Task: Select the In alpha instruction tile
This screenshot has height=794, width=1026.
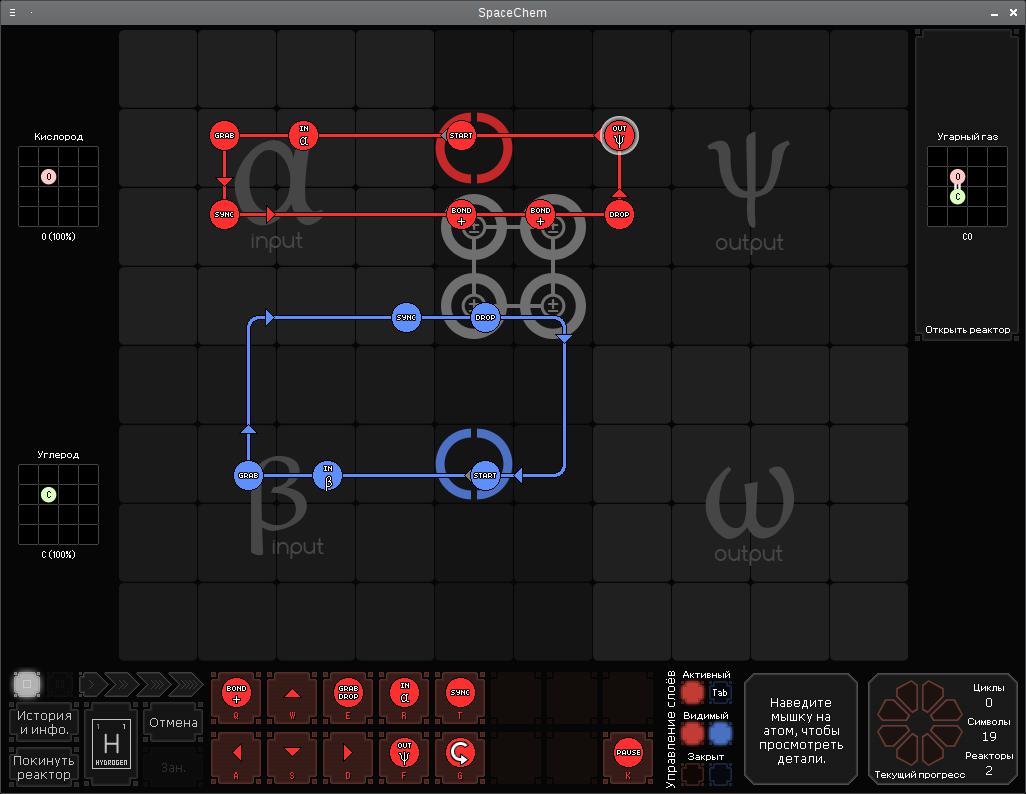Action: (404, 697)
